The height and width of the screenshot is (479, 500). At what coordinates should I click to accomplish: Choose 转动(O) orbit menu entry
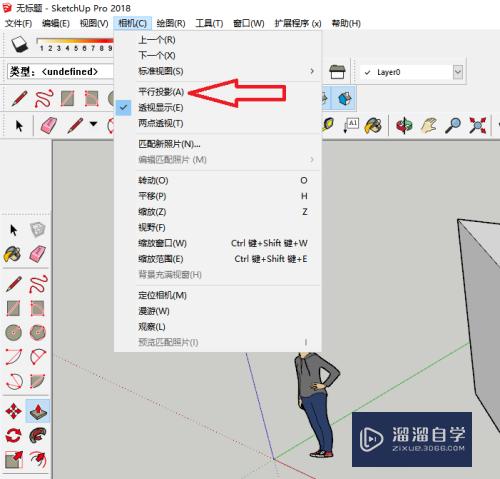coord(218,180)
